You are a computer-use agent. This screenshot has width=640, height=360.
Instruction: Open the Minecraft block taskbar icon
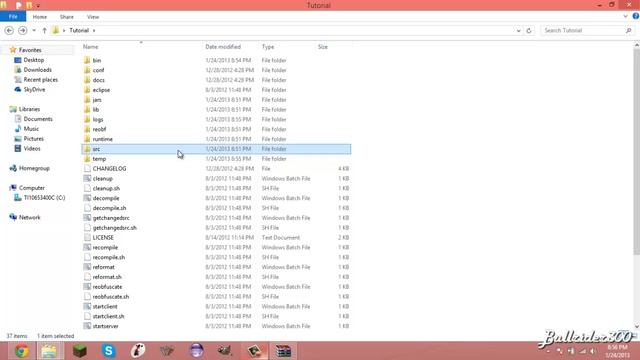click(80, 351)
